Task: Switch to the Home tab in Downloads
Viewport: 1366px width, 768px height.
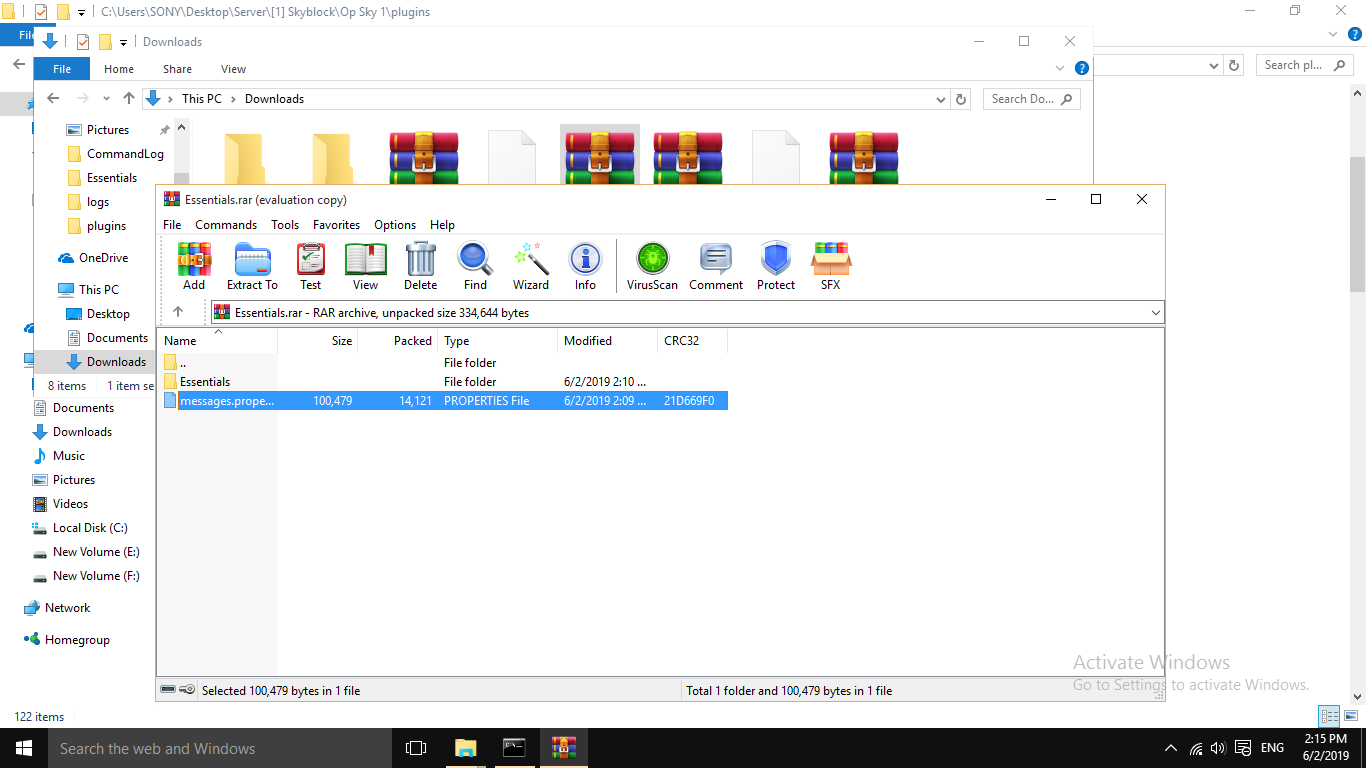Action: [x=119, y=69]
